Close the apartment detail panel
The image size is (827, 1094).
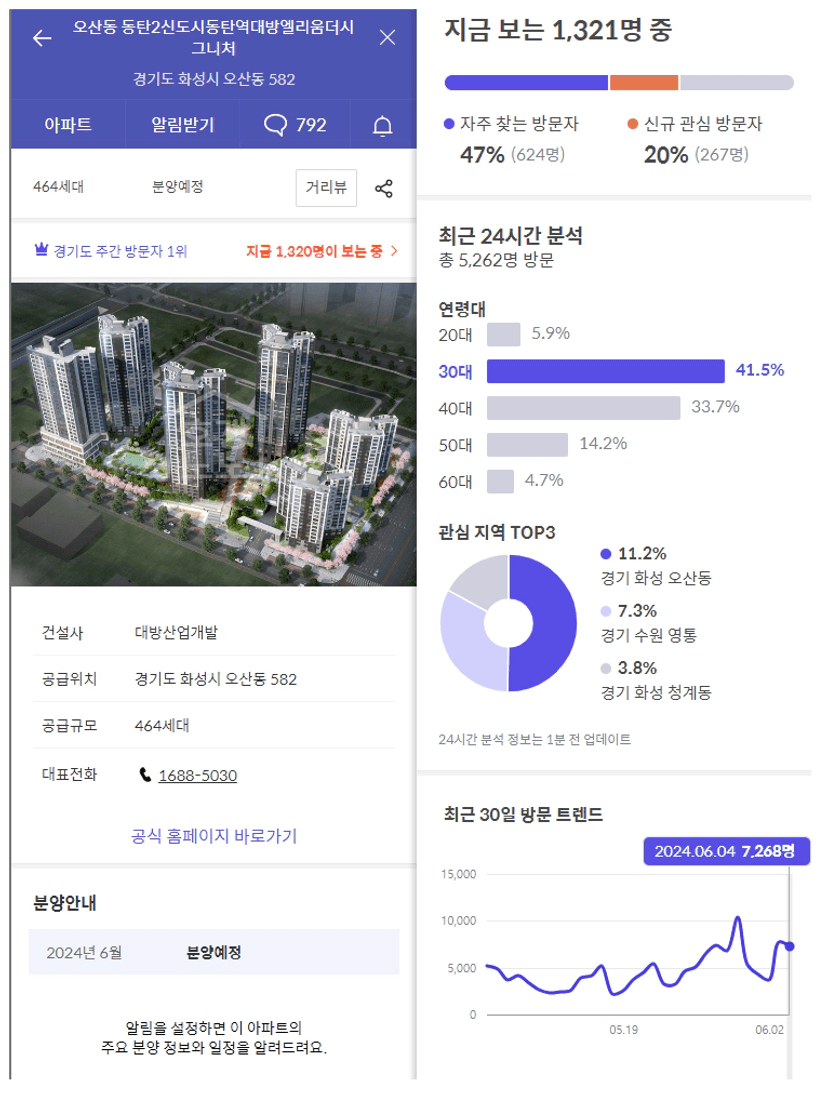click(x=387, y=37)
